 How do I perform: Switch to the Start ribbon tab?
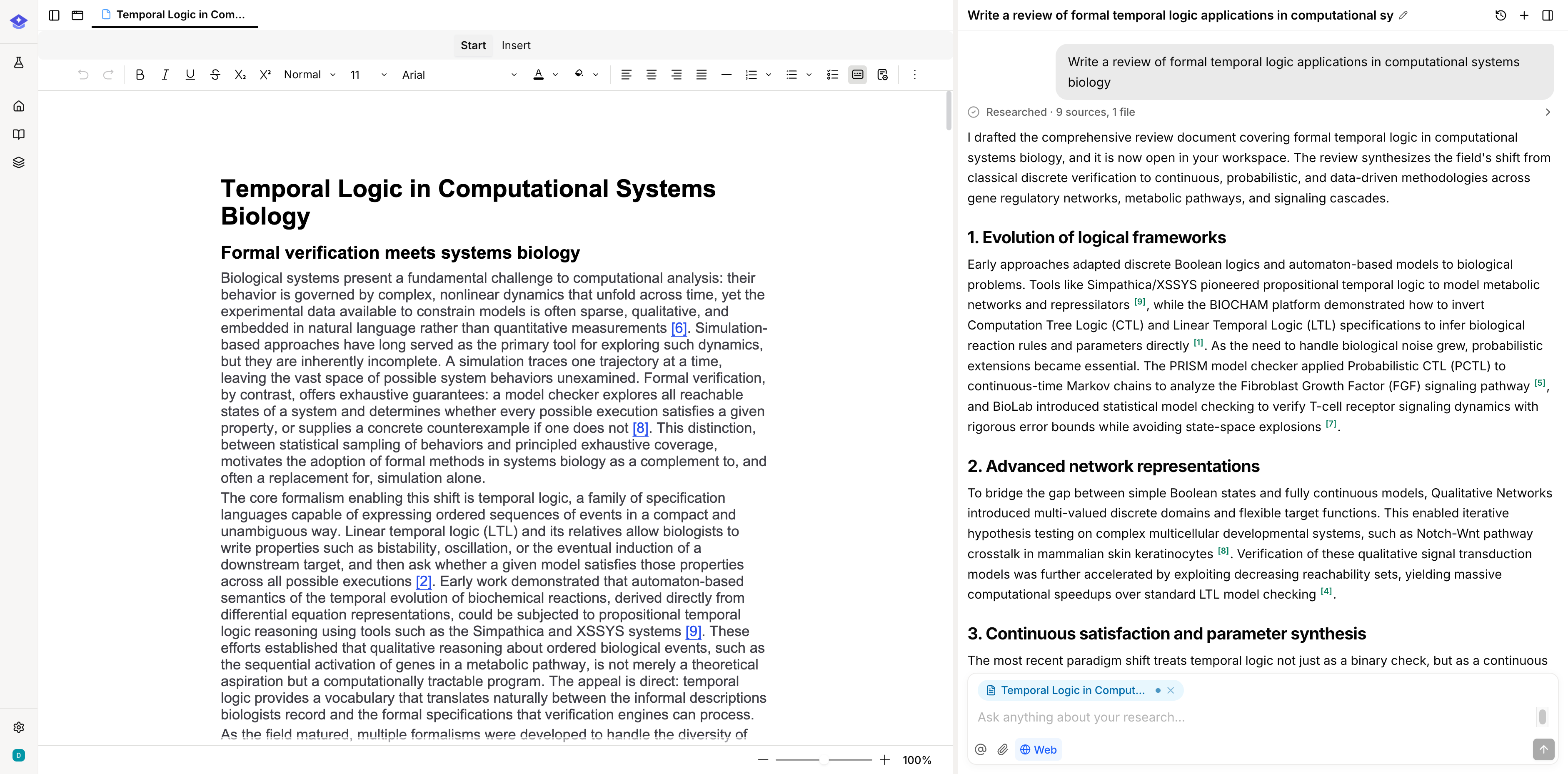(473, 45)
